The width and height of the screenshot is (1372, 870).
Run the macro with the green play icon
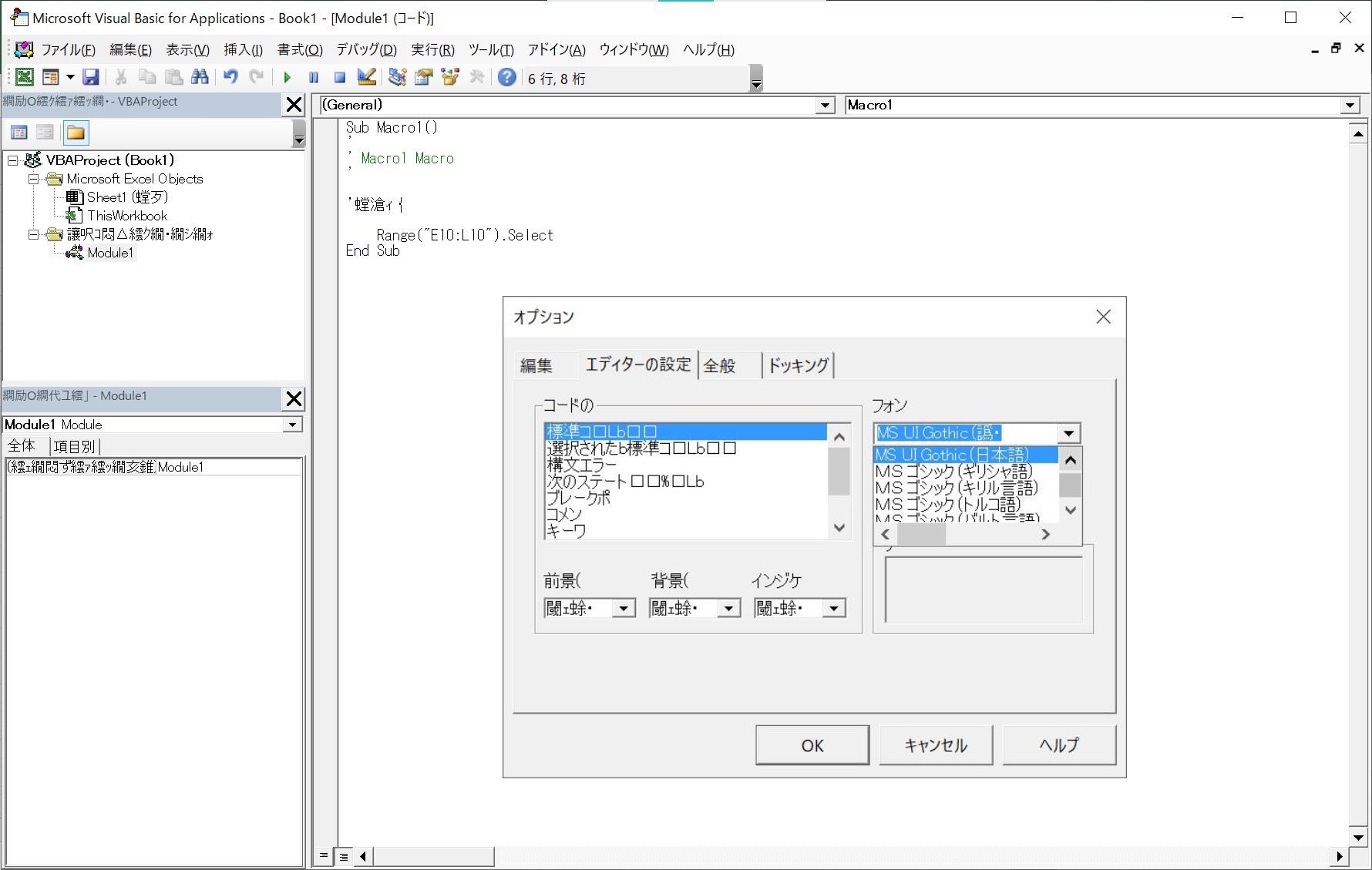[x=288, y=77]
